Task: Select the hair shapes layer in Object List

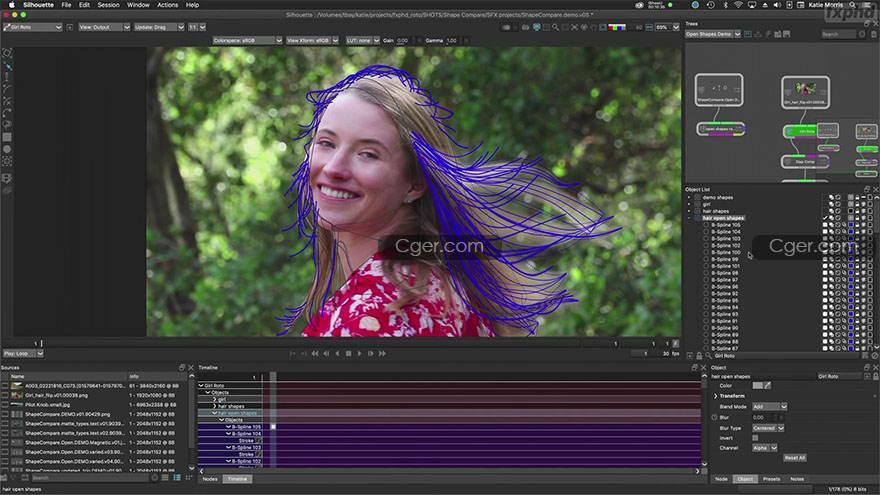Action: pyautogui.click(x=716, y=211)
